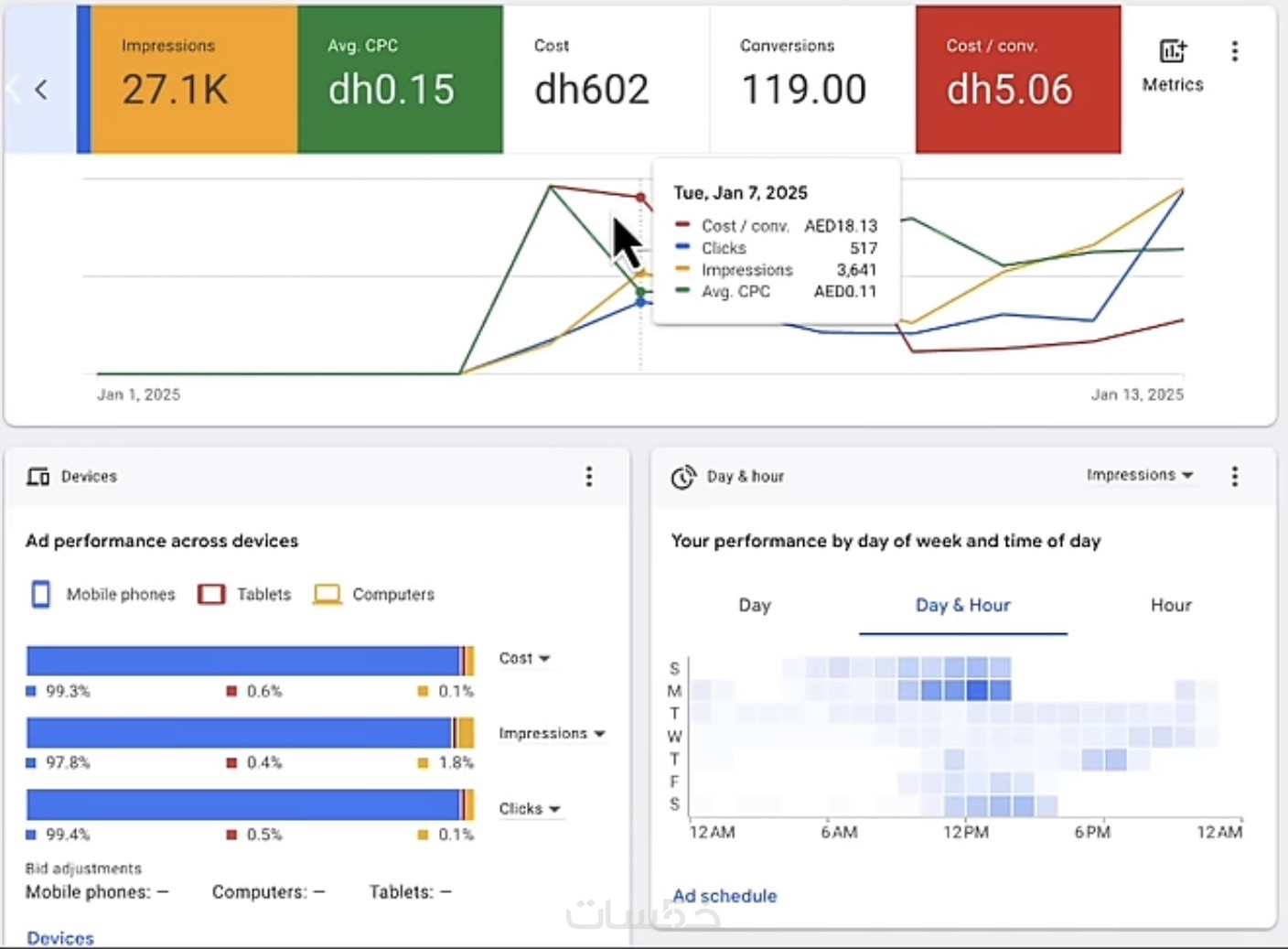Viewport: 1288px width, 949px height.
Task: Open the overview card three-dot menu
Action: 1235,51
